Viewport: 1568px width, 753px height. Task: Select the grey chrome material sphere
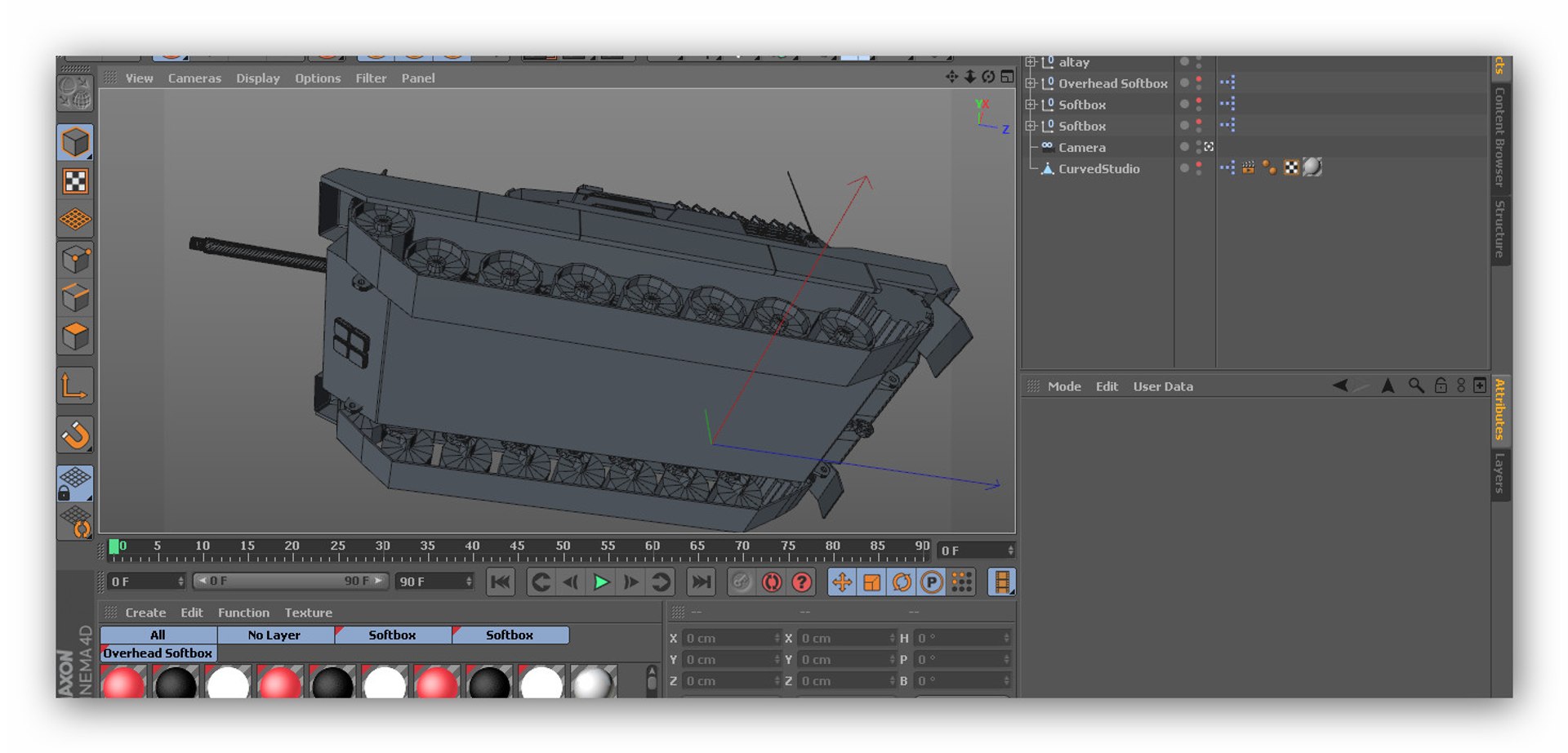click(593, 683)
